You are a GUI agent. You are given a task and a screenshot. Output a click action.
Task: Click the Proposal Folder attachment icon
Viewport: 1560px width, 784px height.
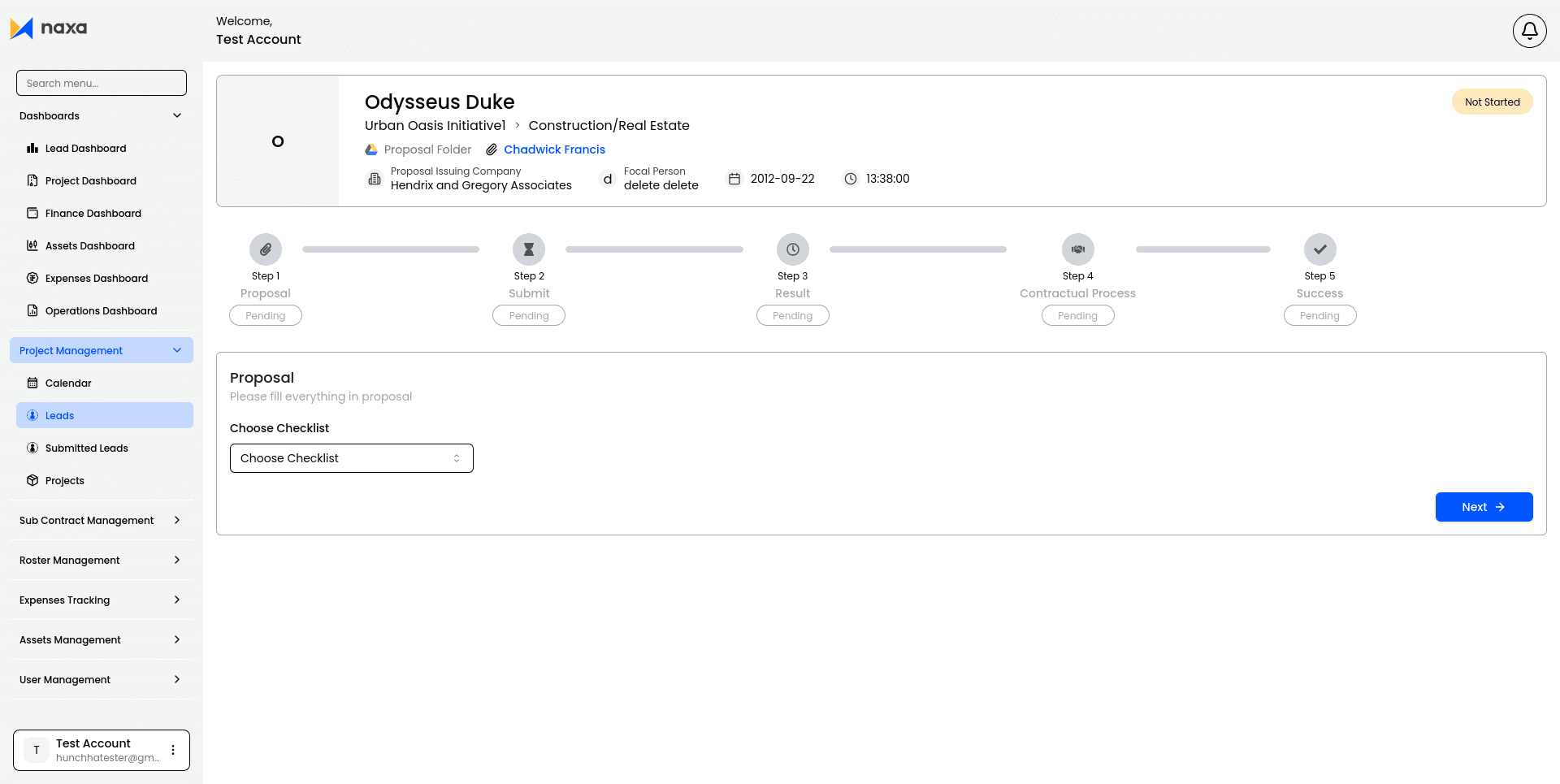tap(371, 149)
